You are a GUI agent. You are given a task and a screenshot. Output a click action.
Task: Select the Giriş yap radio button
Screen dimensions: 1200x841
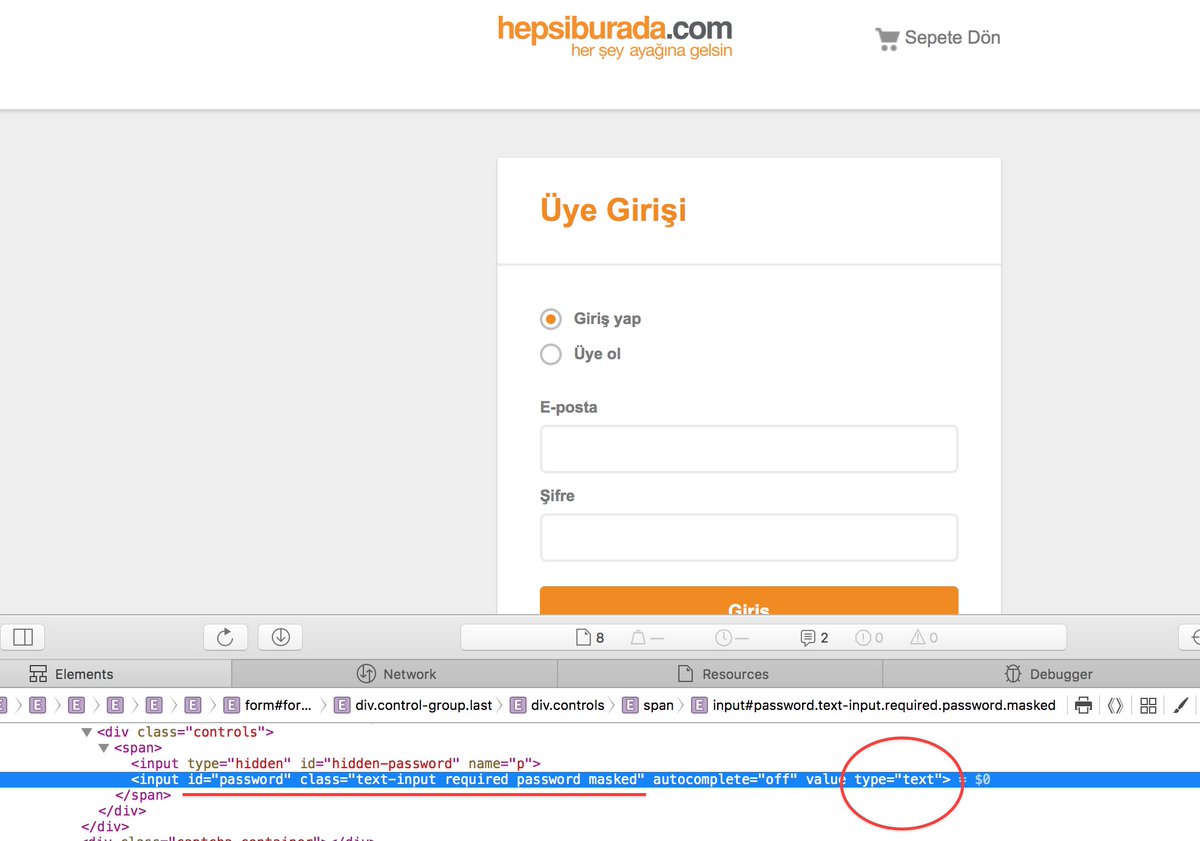(550, 319)
